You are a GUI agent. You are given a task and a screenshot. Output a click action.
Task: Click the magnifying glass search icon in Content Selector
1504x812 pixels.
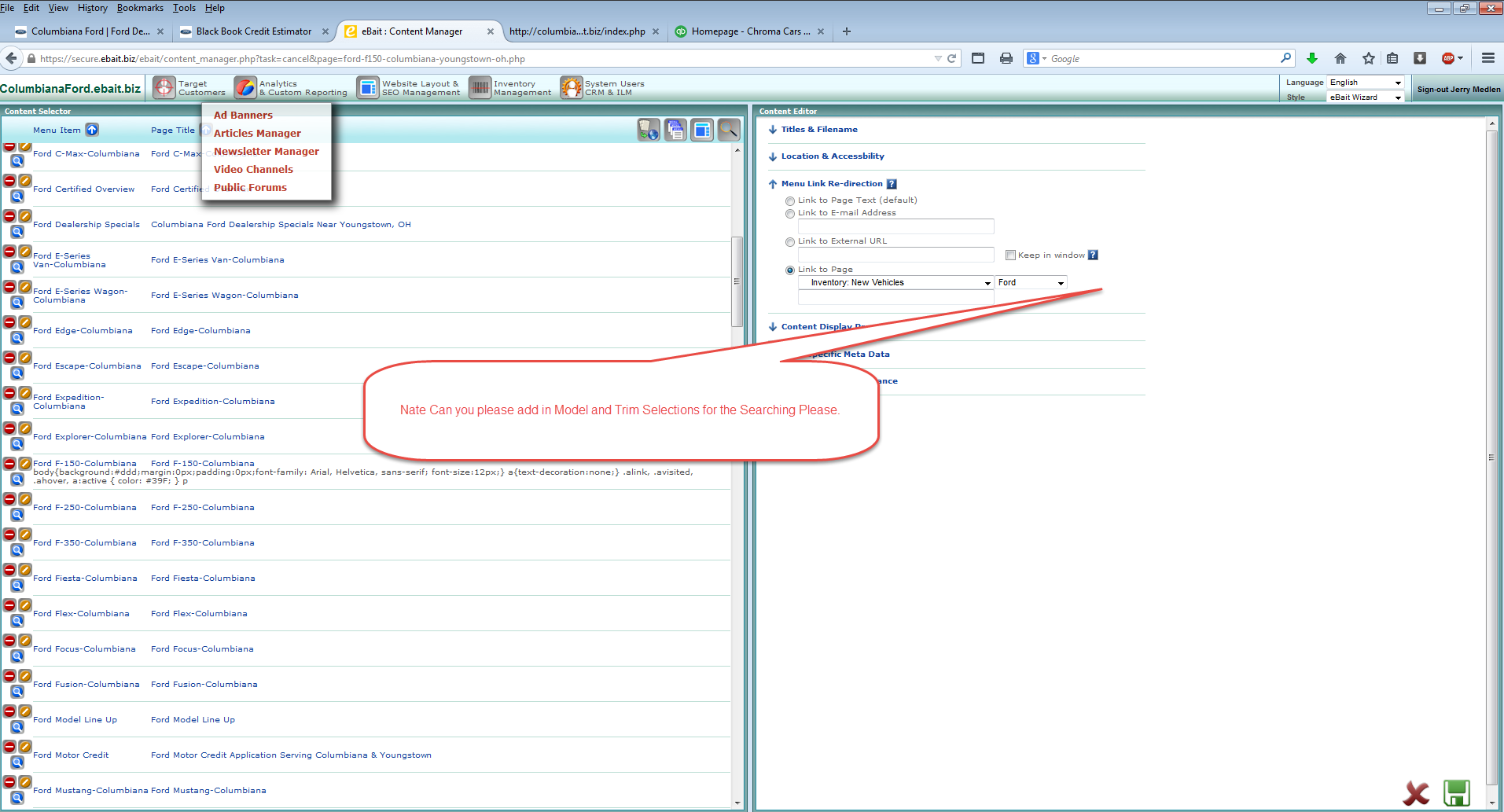(729, 130)
